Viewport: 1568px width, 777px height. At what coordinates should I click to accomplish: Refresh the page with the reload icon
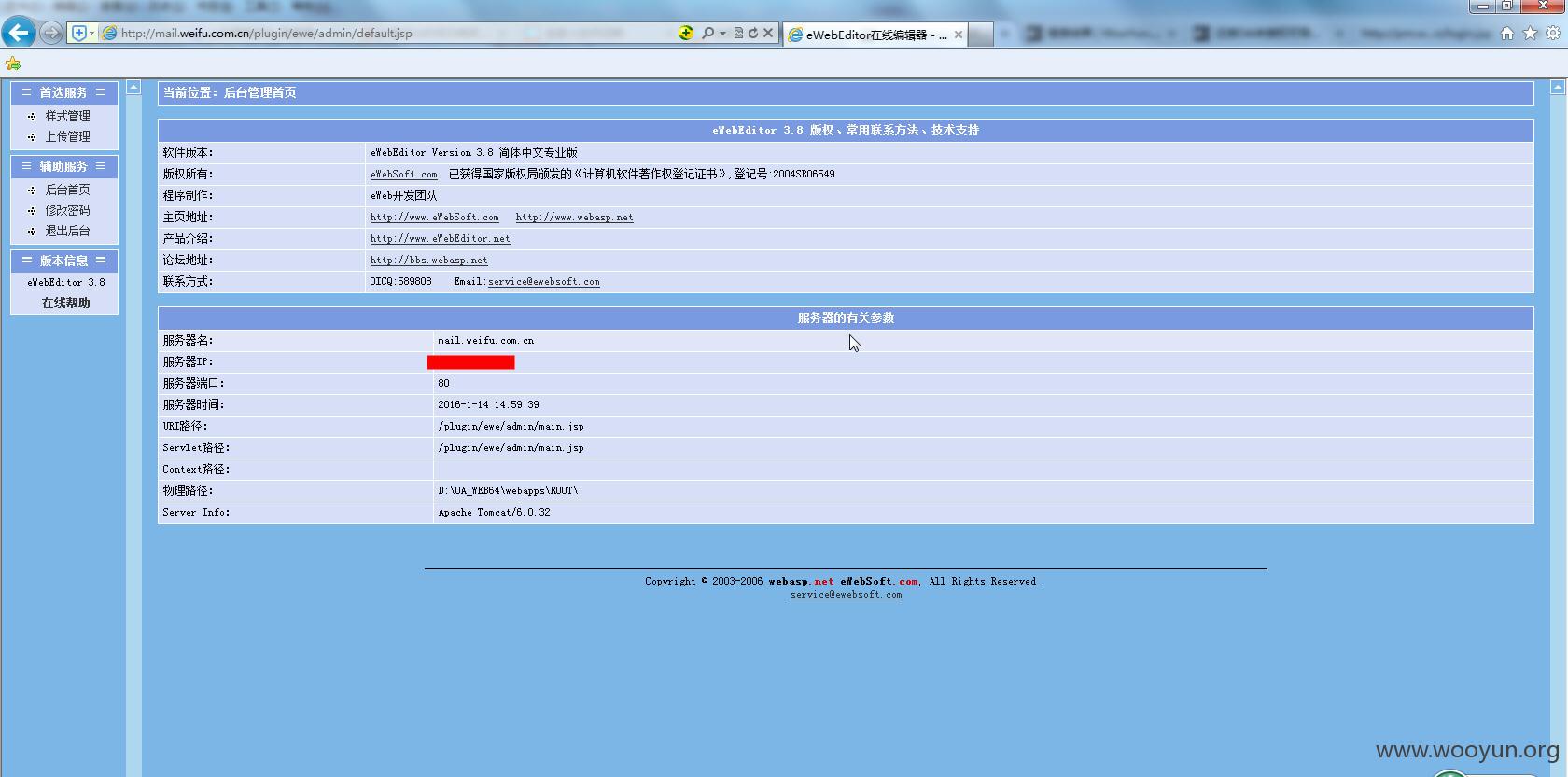point(753,33)
